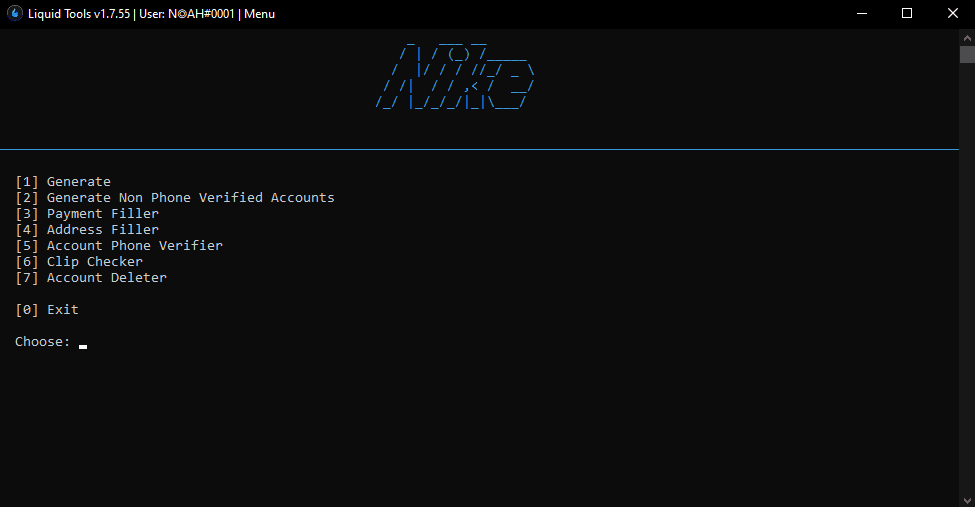Viewport: 975px width, 507px height.
Task: Click the scrollbar up arrow
Action: [x=967, y=38]
